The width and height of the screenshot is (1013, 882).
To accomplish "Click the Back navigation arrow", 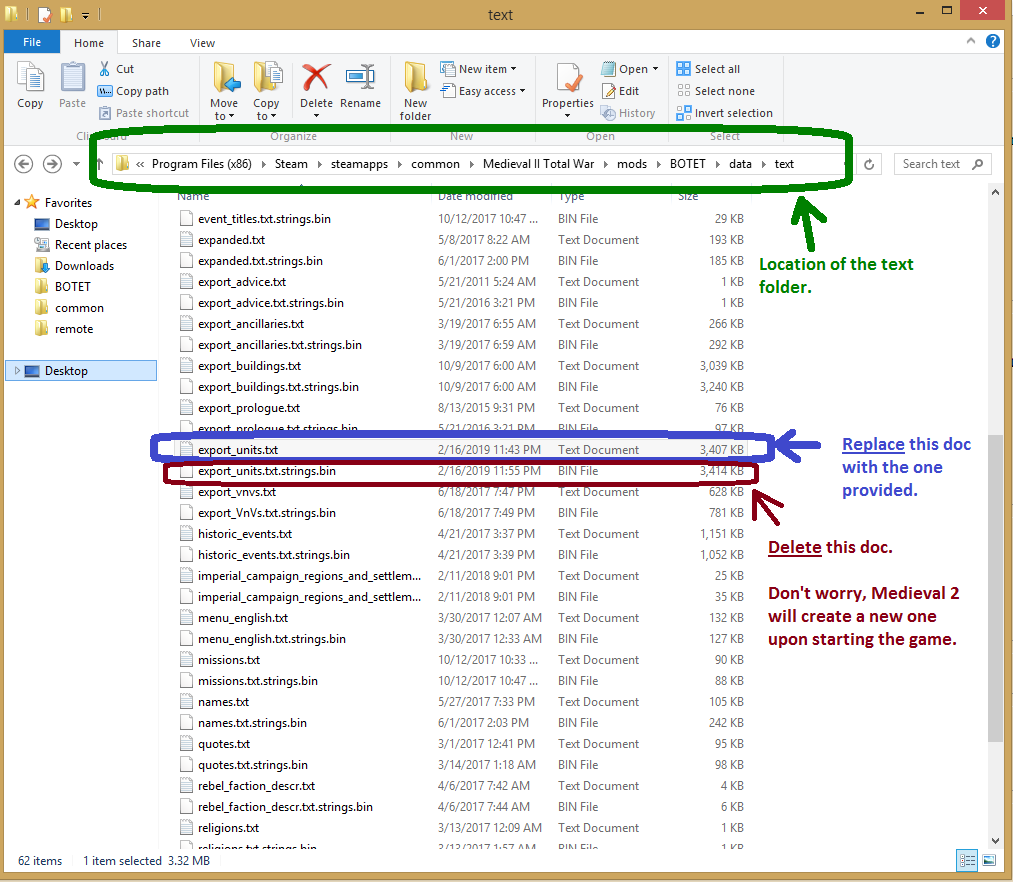I will coord(24,164).
